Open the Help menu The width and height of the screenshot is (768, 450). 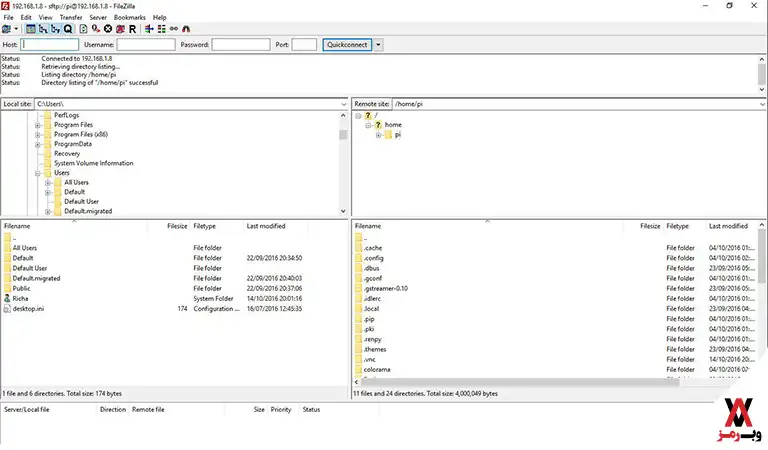(x=160, y=17)
